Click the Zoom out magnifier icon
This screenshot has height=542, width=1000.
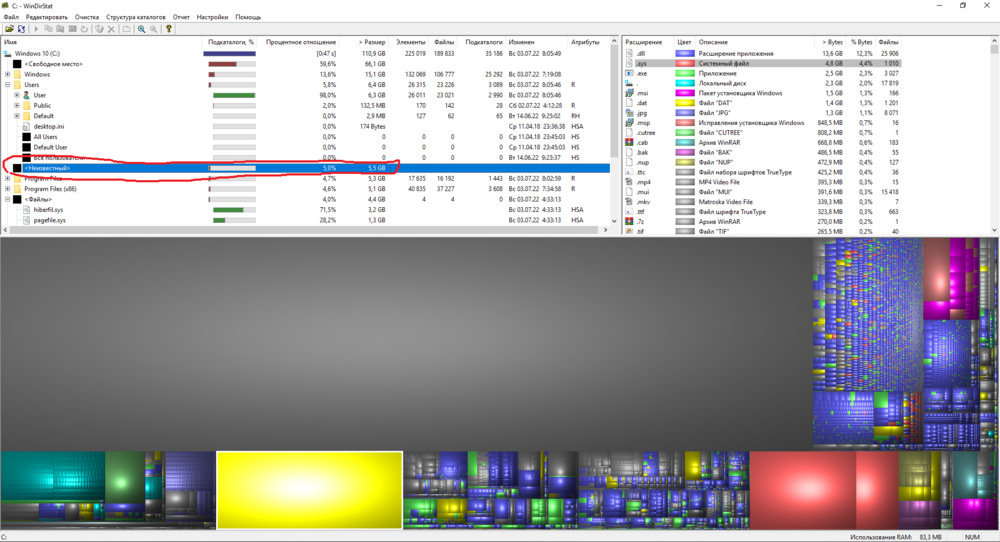coord(153,29)
